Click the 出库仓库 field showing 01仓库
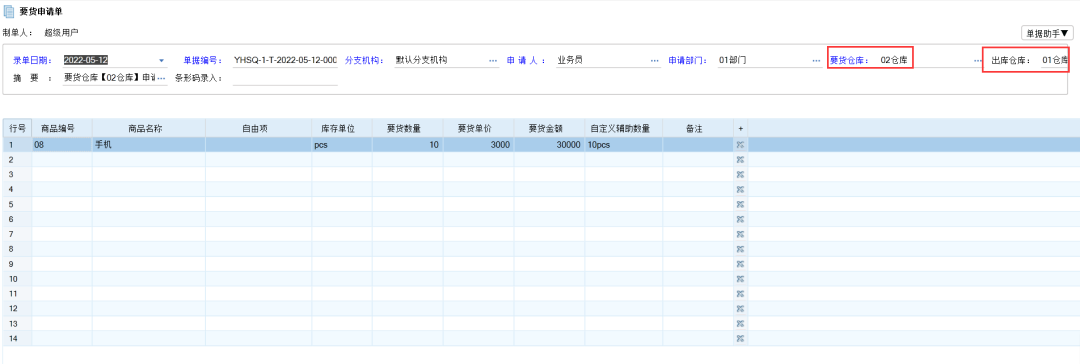Image resolution: width=1080 pixels, height=364 pixels. coord(1053,61)
